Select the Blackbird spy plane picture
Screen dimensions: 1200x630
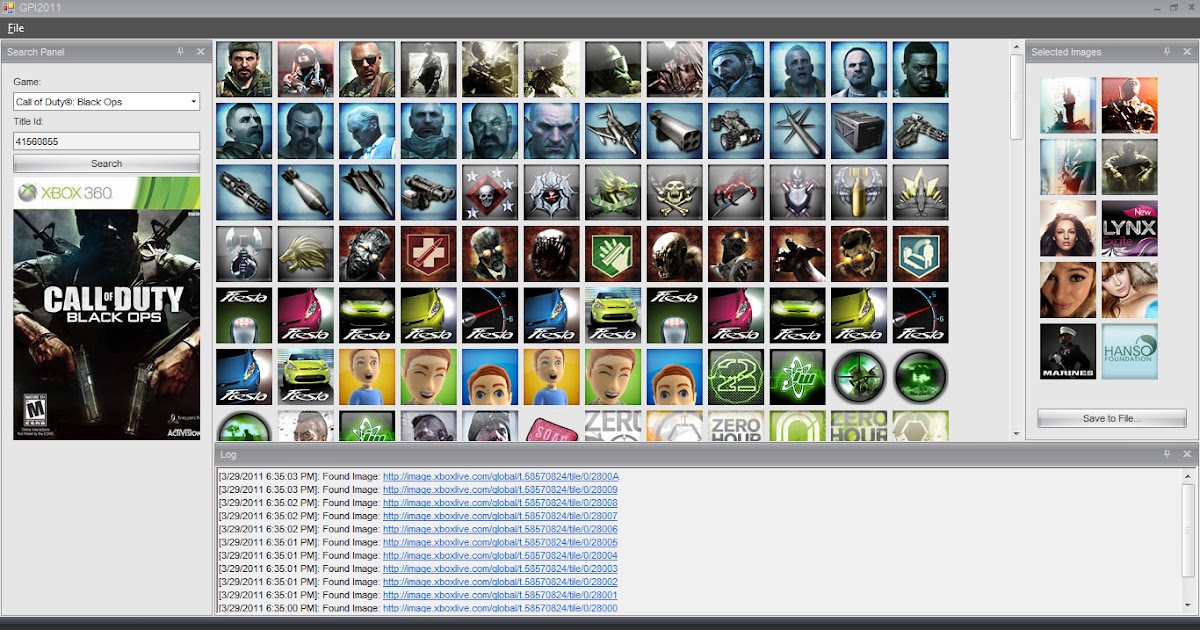(x=367, y=192)
